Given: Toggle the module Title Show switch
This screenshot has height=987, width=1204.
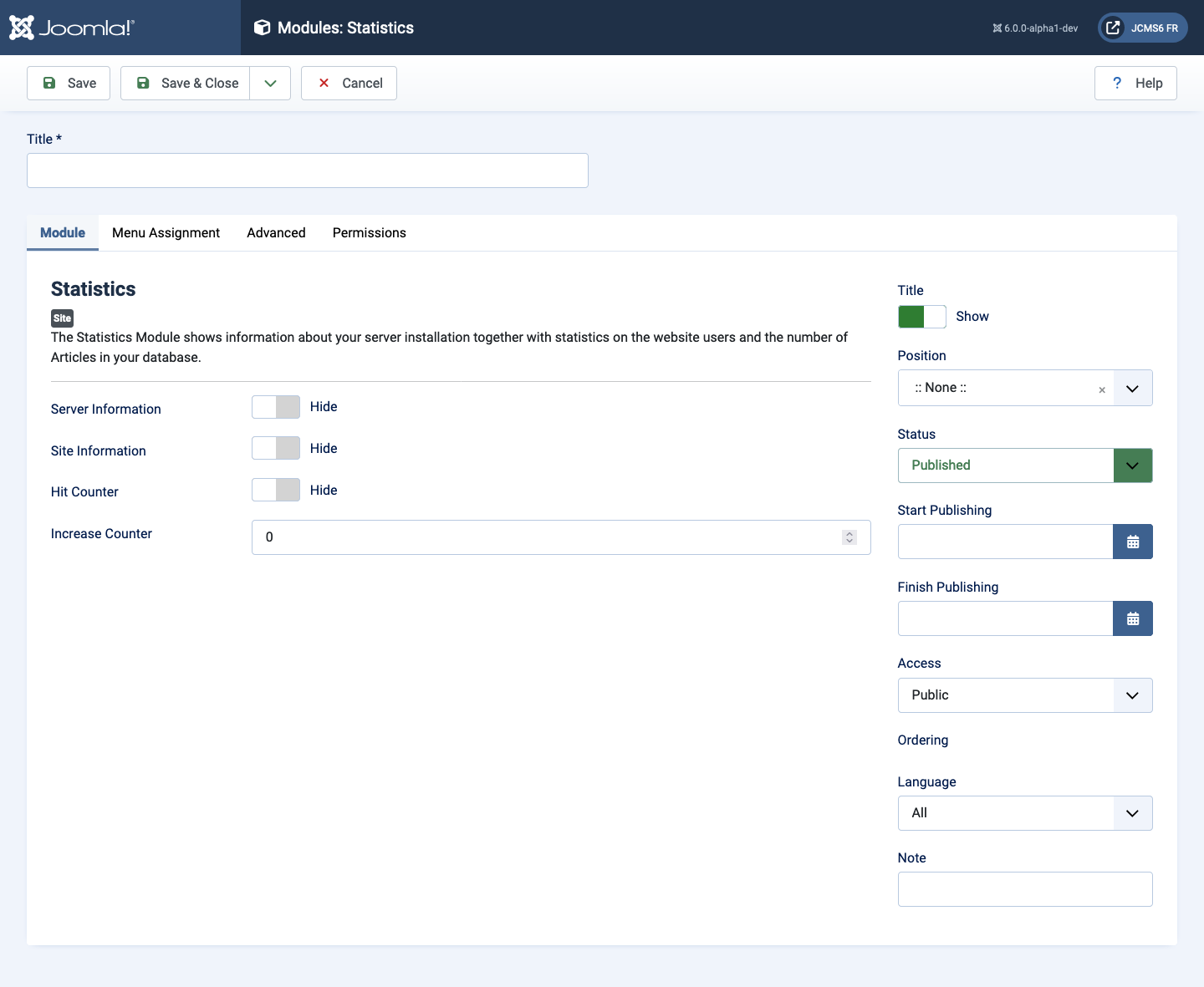Looking at the screenshot, I should pyautogui.click(x=922, y=317).
